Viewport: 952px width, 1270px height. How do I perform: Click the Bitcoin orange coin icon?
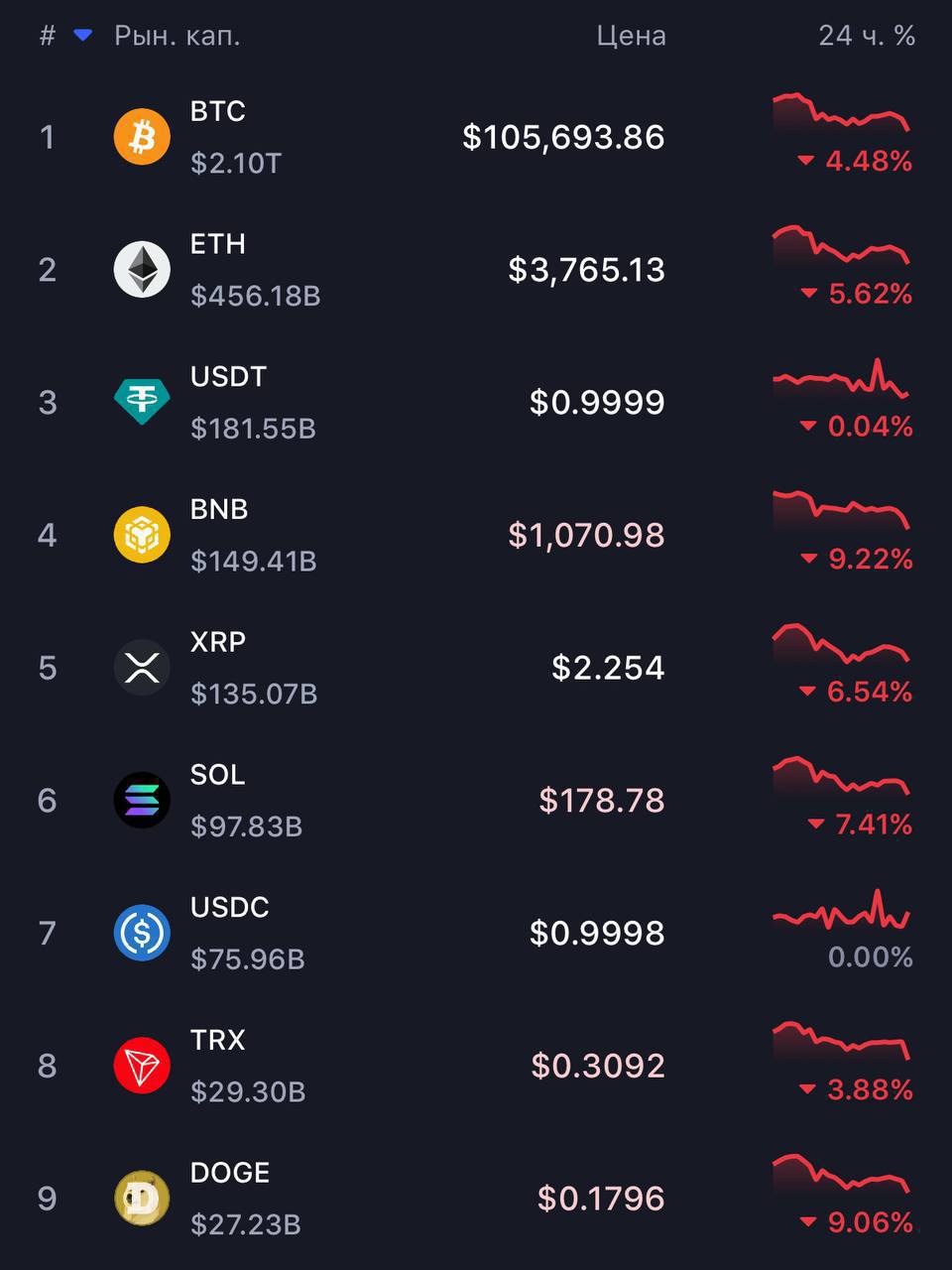click(x=142, y=137)
